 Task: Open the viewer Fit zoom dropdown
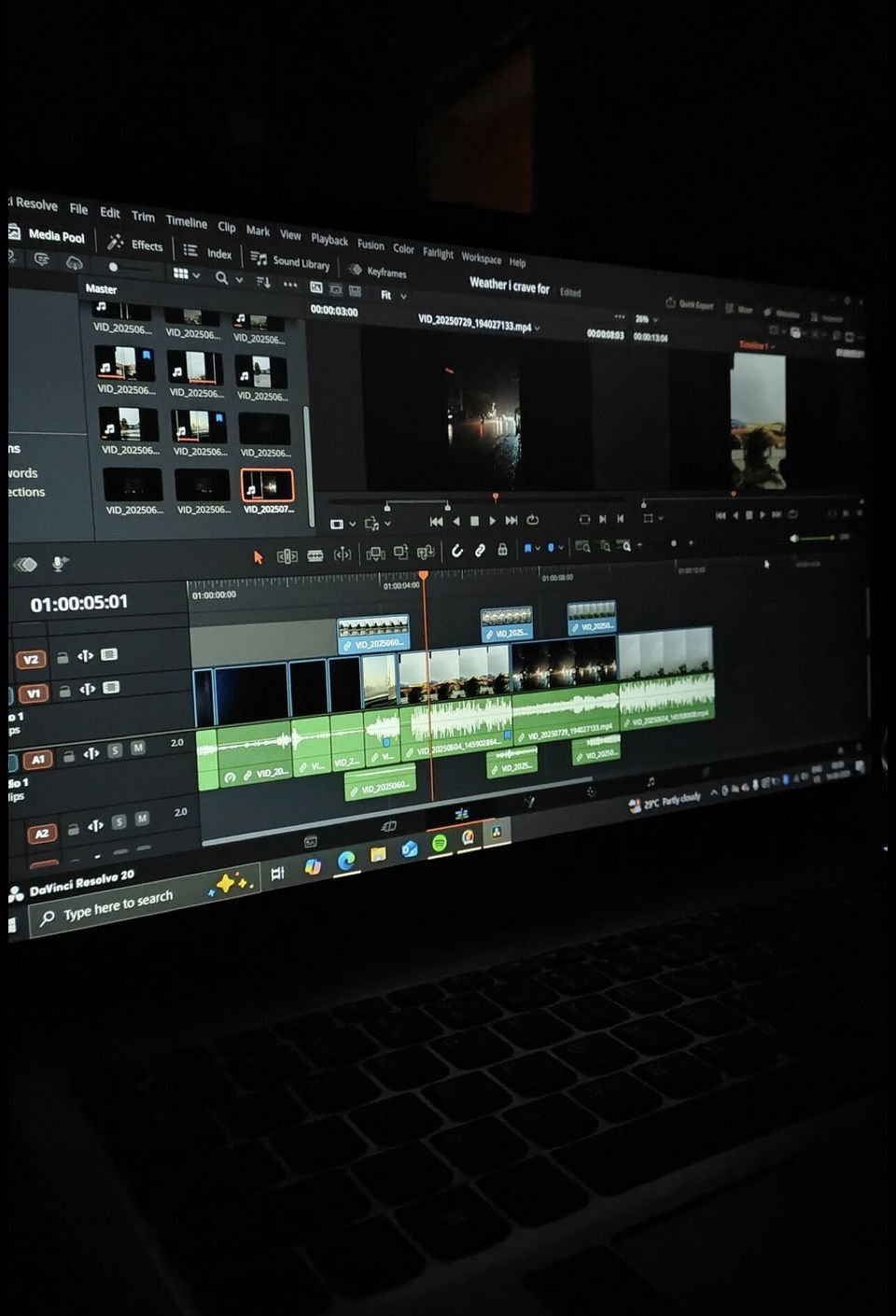click(x=393, y=295)
